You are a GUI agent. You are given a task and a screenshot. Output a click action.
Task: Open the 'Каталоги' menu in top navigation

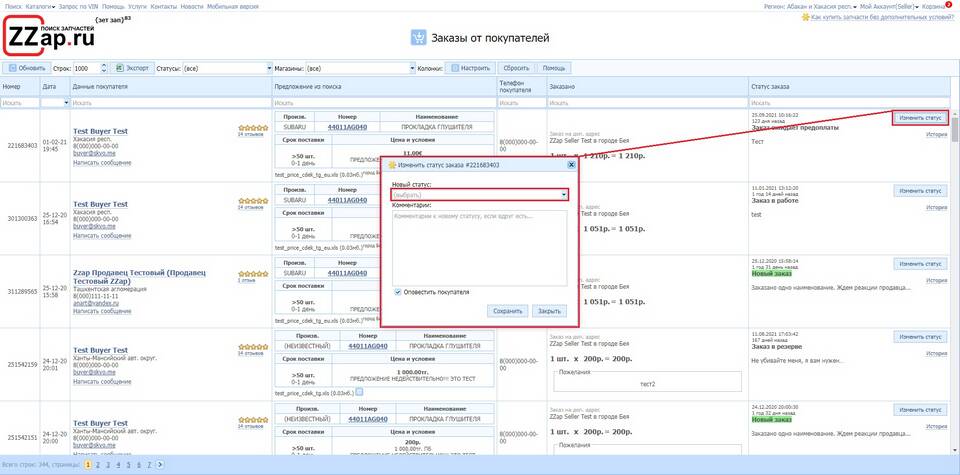(40, 6)
